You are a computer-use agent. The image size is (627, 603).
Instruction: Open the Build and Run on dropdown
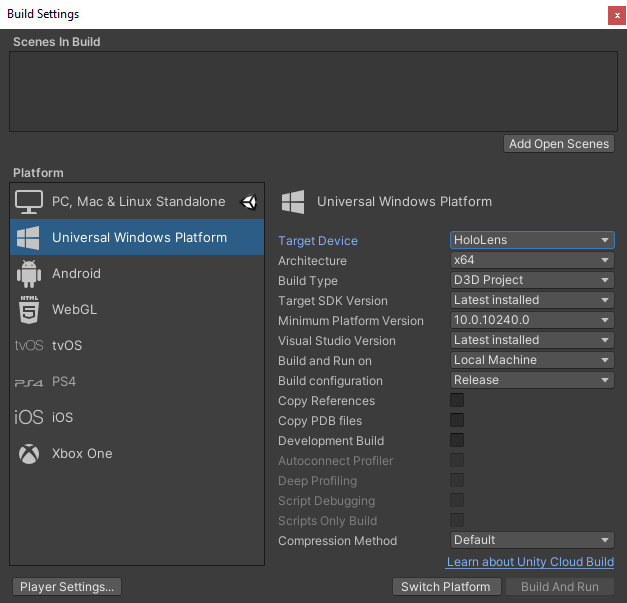[532, 360]
